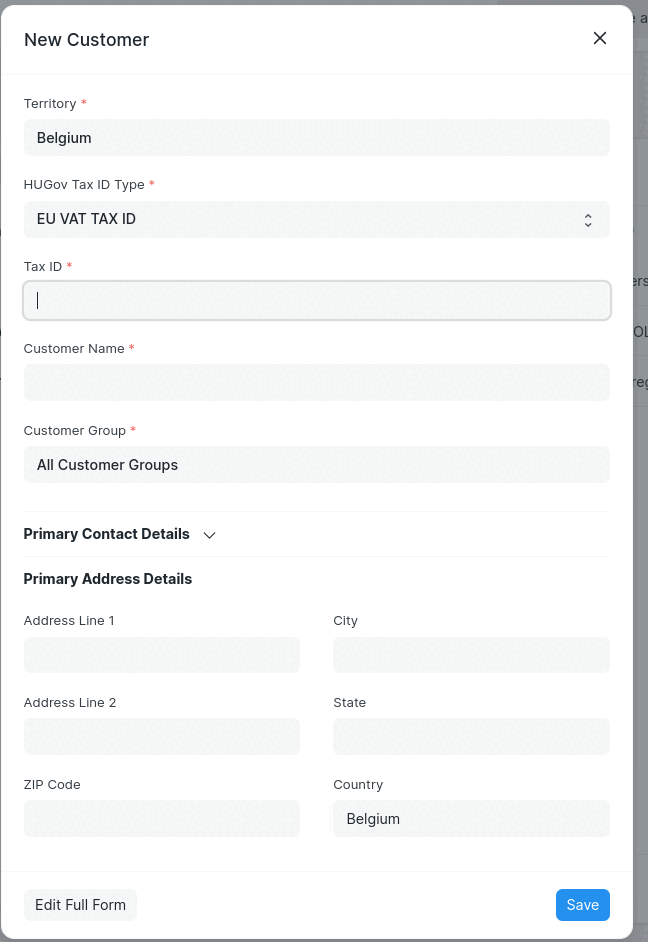Viewport: 648px width, 942px height.
Task: Click the Customer Name input field
Action: pyautogui.click(x=316, y=382)
